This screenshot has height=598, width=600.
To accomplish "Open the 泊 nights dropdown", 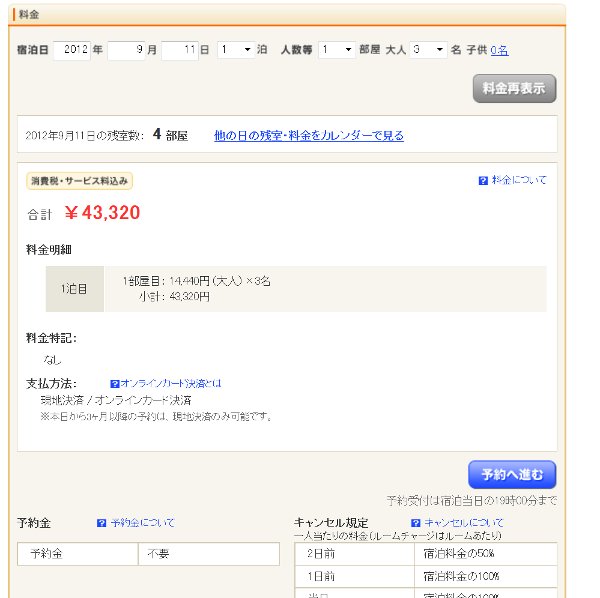I will pos(236,50).
